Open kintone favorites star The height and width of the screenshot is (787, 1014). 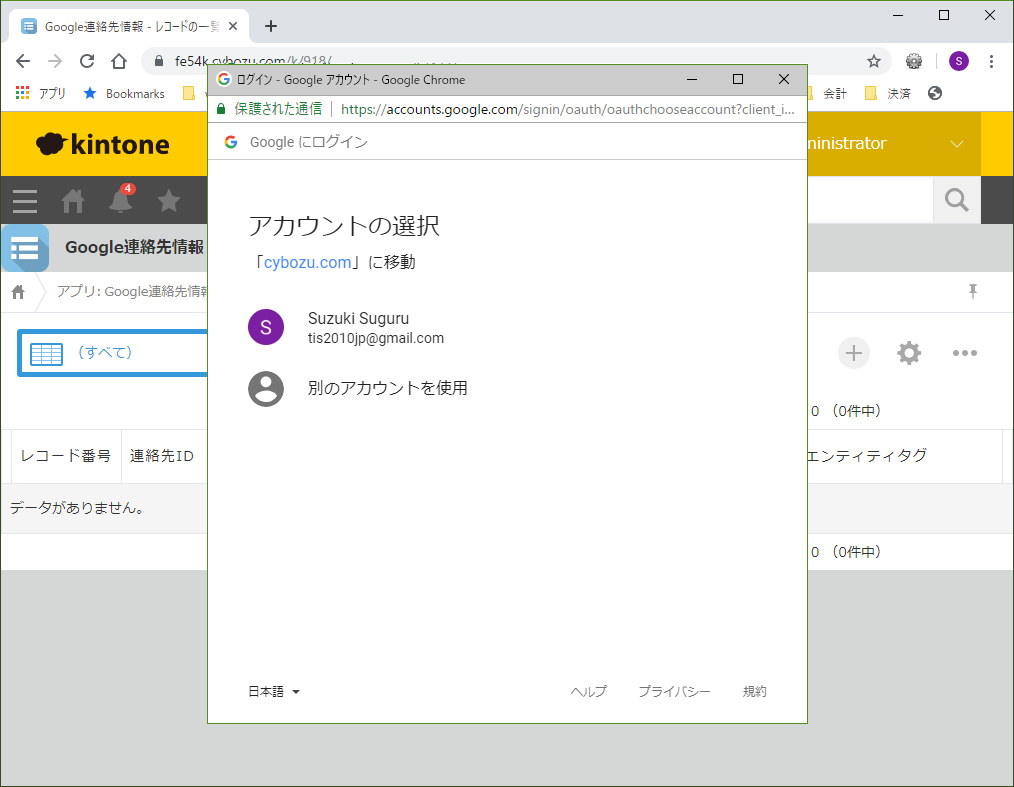169,200
